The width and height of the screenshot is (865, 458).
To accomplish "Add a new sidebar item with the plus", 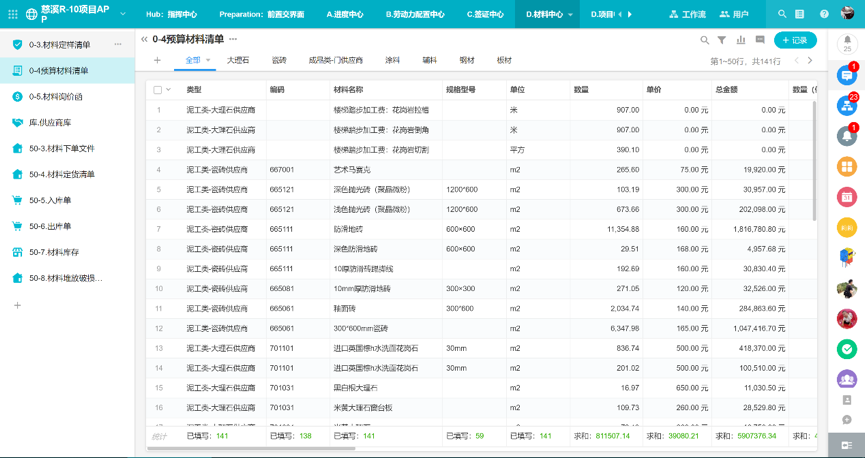I will (x=18, y=305).
